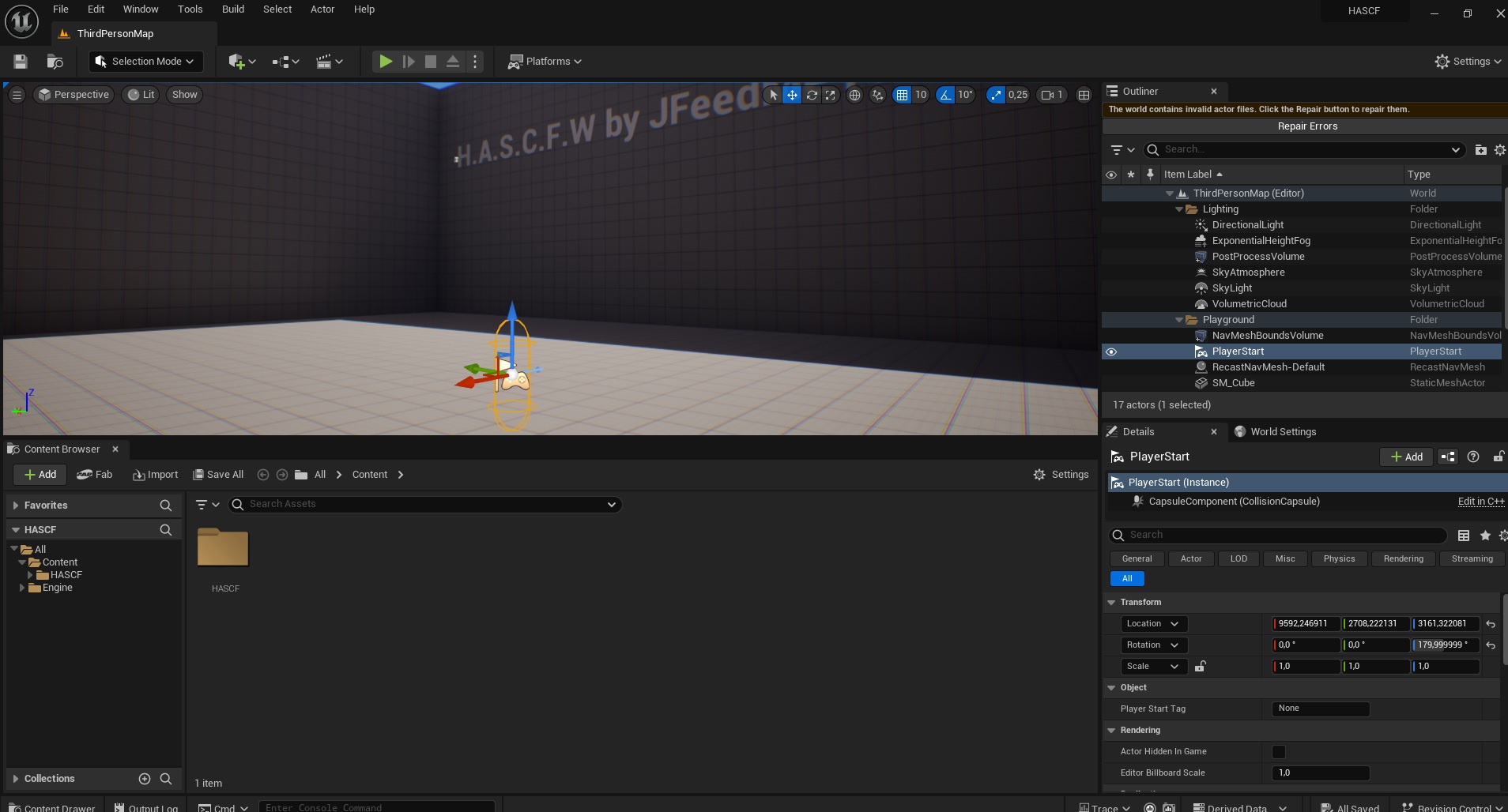The height and width of the screenshot is (812, 1508).
Task: Toggle property matrix table view icon
Action: (x=1464, y=536)
